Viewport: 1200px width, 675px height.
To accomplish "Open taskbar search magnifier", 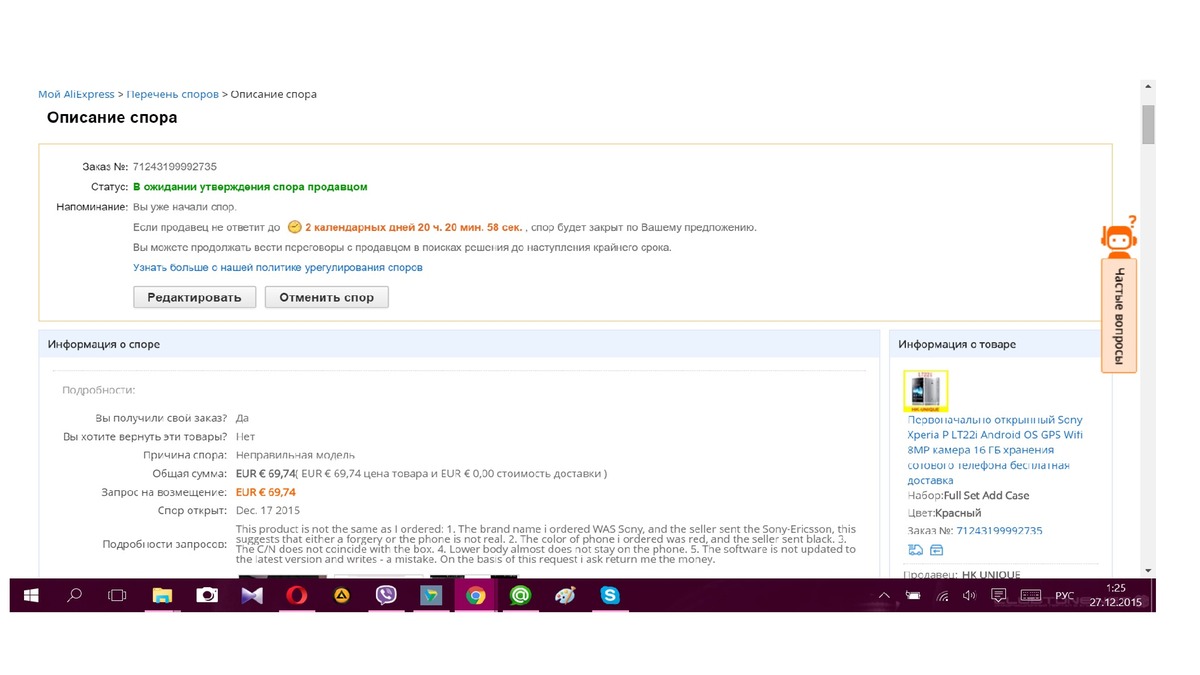I will coord(74,595).
